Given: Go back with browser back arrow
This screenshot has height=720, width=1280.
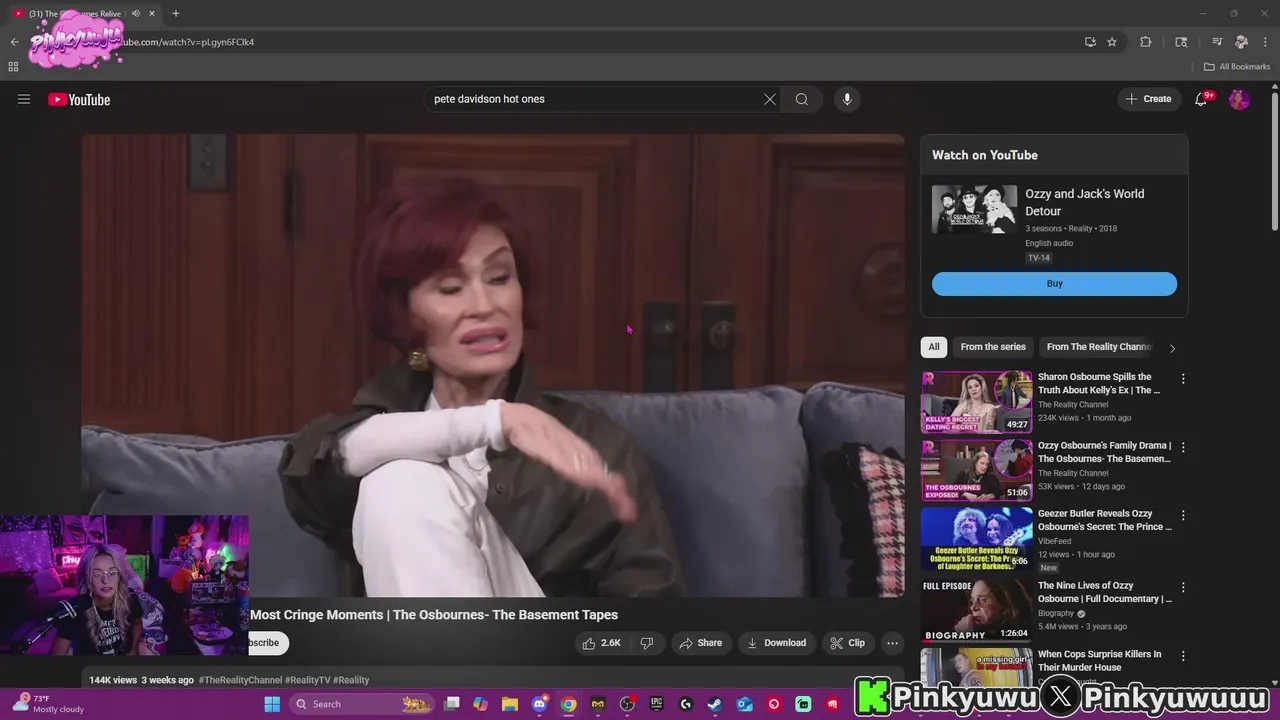Looking at the screenshot, I should tap(14, 42).
